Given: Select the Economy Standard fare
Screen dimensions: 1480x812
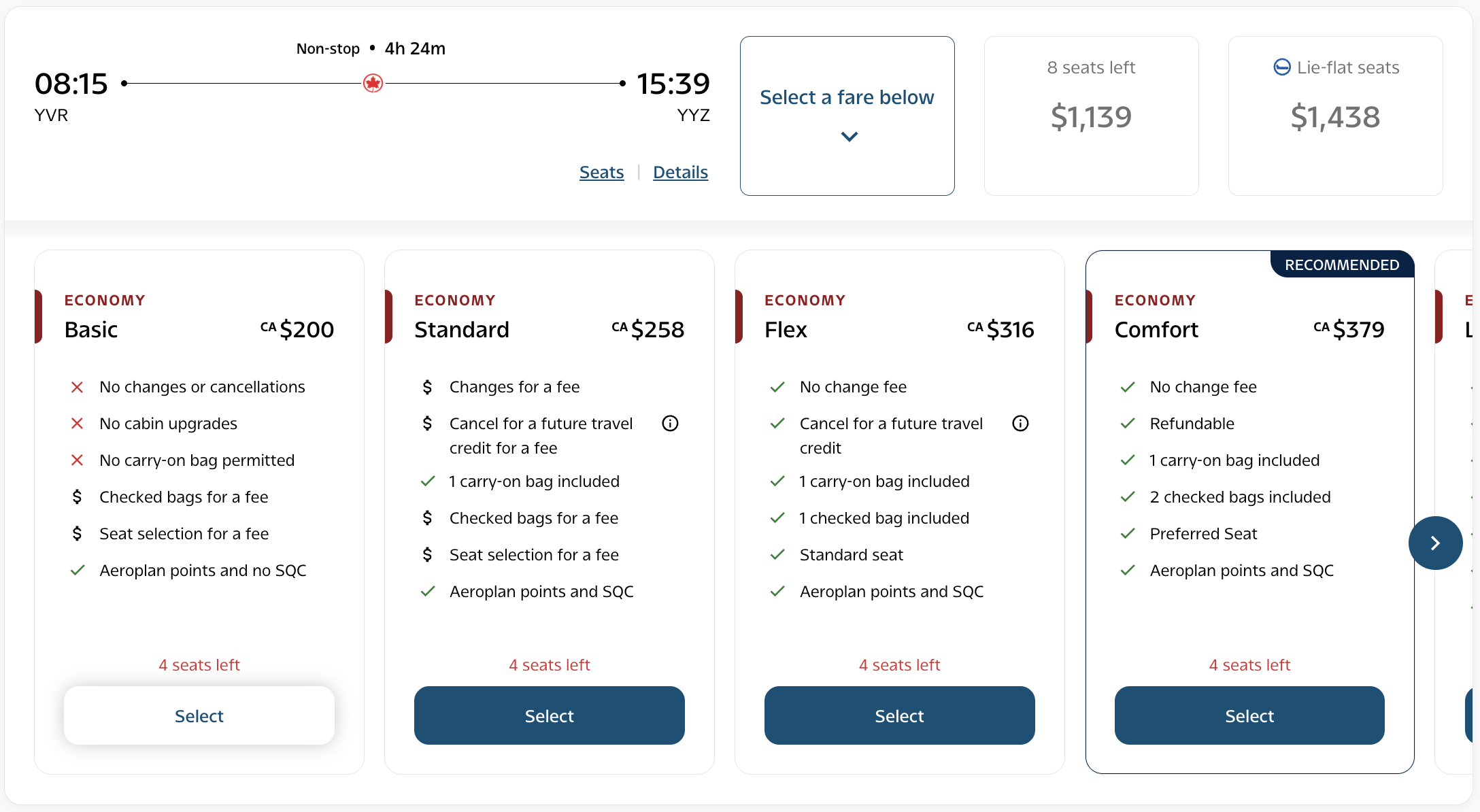Looking at the screenshot, I should click(x=549, y=715).
